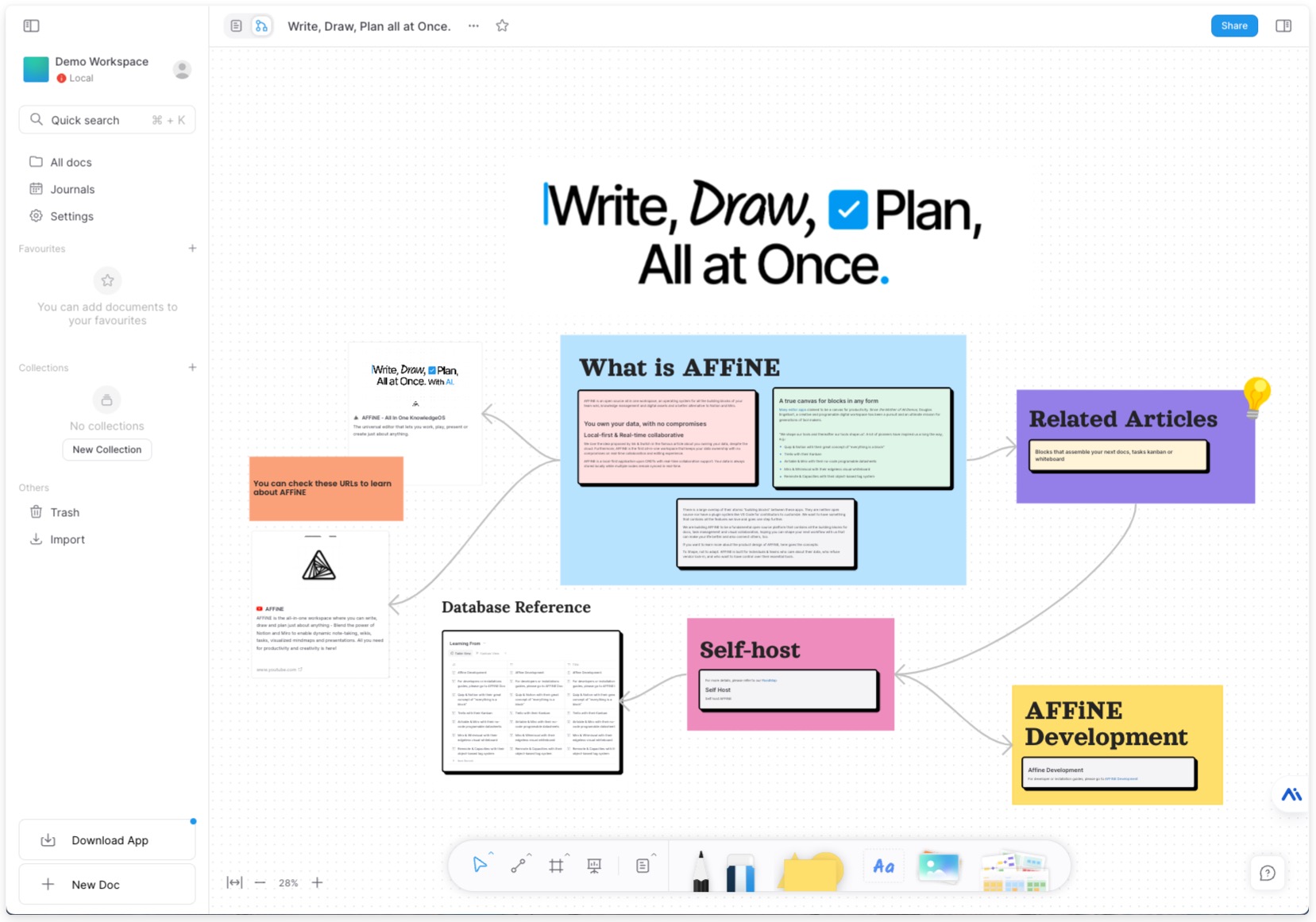Select the shape tool
Viewport: 1316px width, 922px height.
810,871
